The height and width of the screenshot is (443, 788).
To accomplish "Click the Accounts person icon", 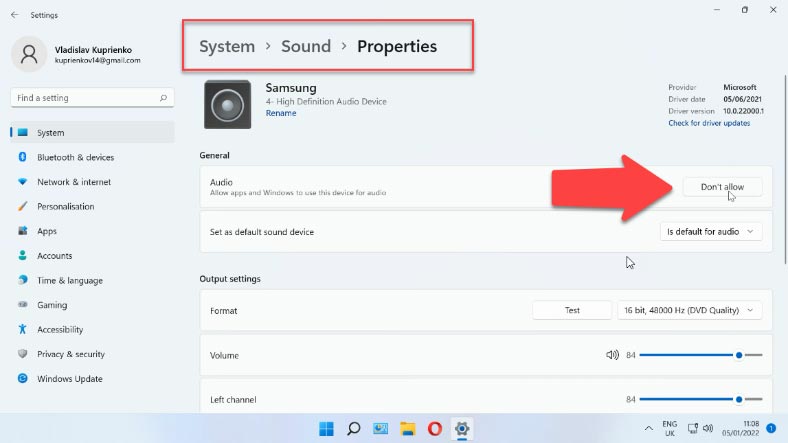I will pos(23,255).
